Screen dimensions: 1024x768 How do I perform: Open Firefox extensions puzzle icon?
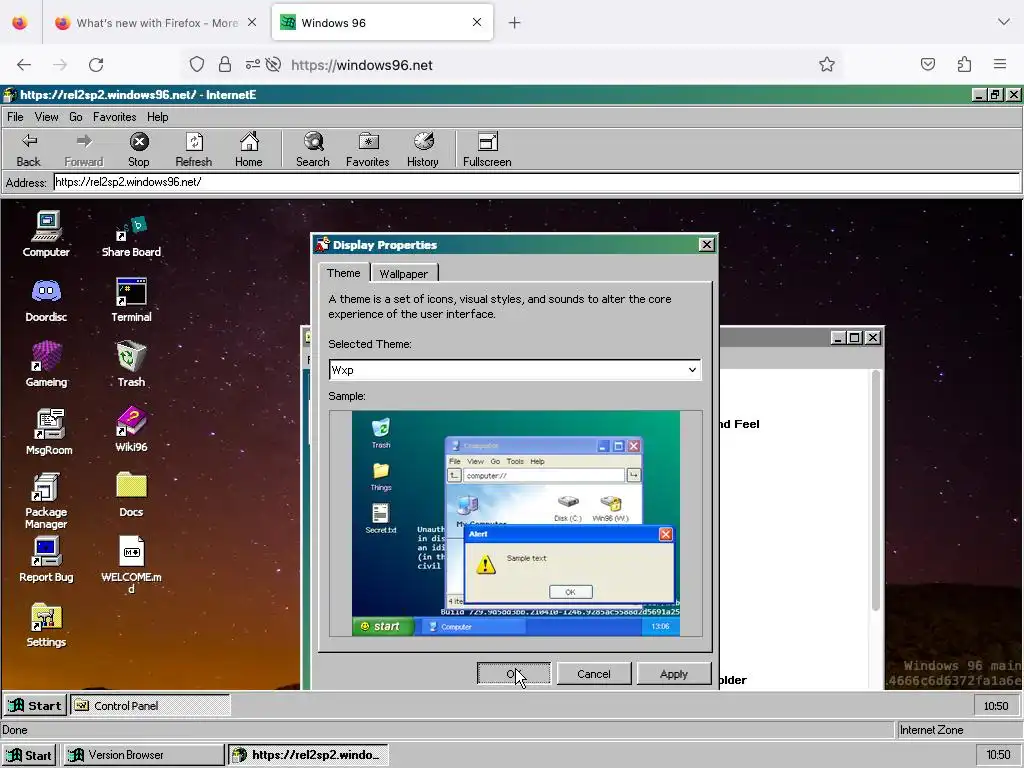[964, 64]
